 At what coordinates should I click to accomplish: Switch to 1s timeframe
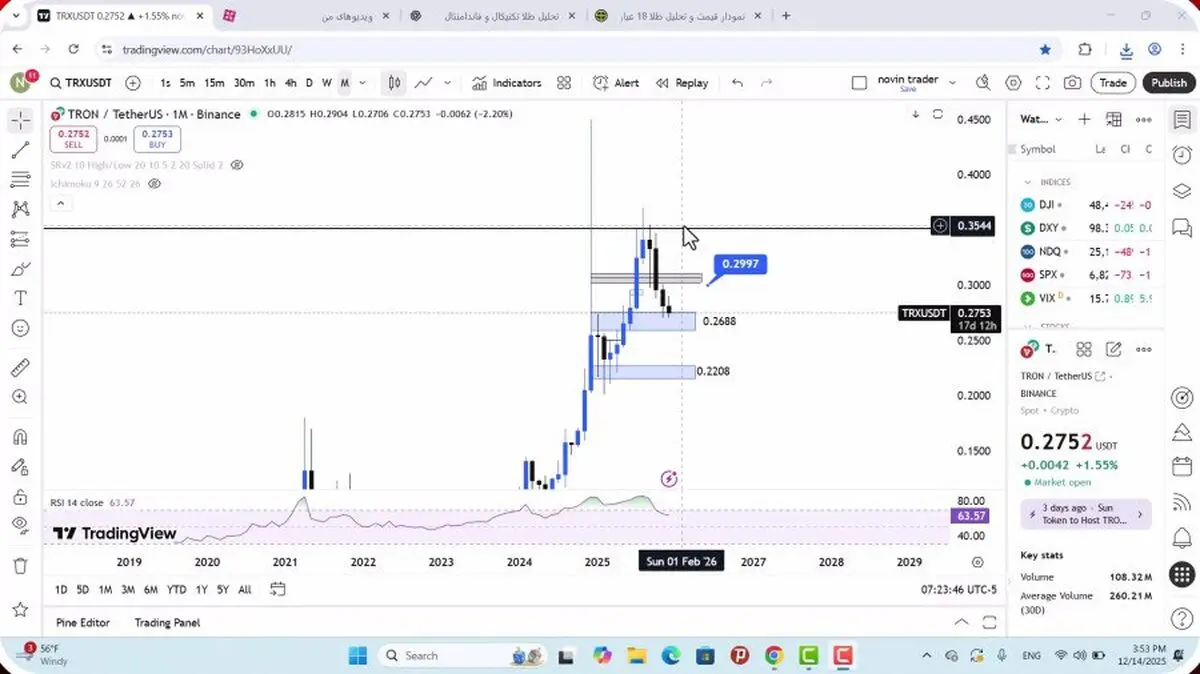(x=165, y=83)
